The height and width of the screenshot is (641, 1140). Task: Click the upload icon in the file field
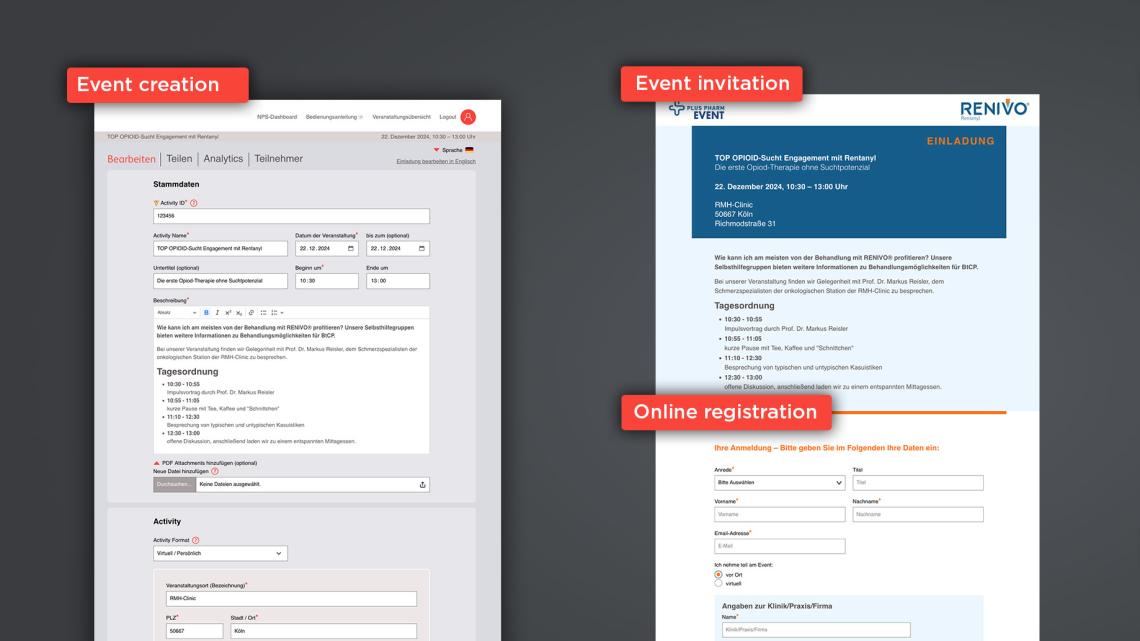422,485
